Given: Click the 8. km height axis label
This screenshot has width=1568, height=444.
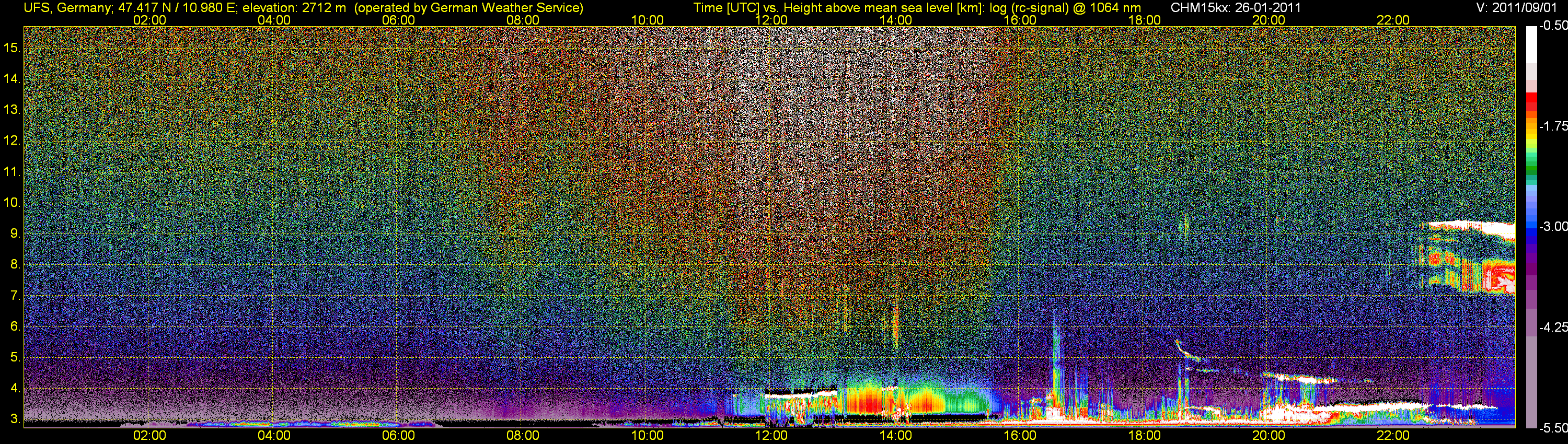Looking at the screenshot, I should click(15, 265).
